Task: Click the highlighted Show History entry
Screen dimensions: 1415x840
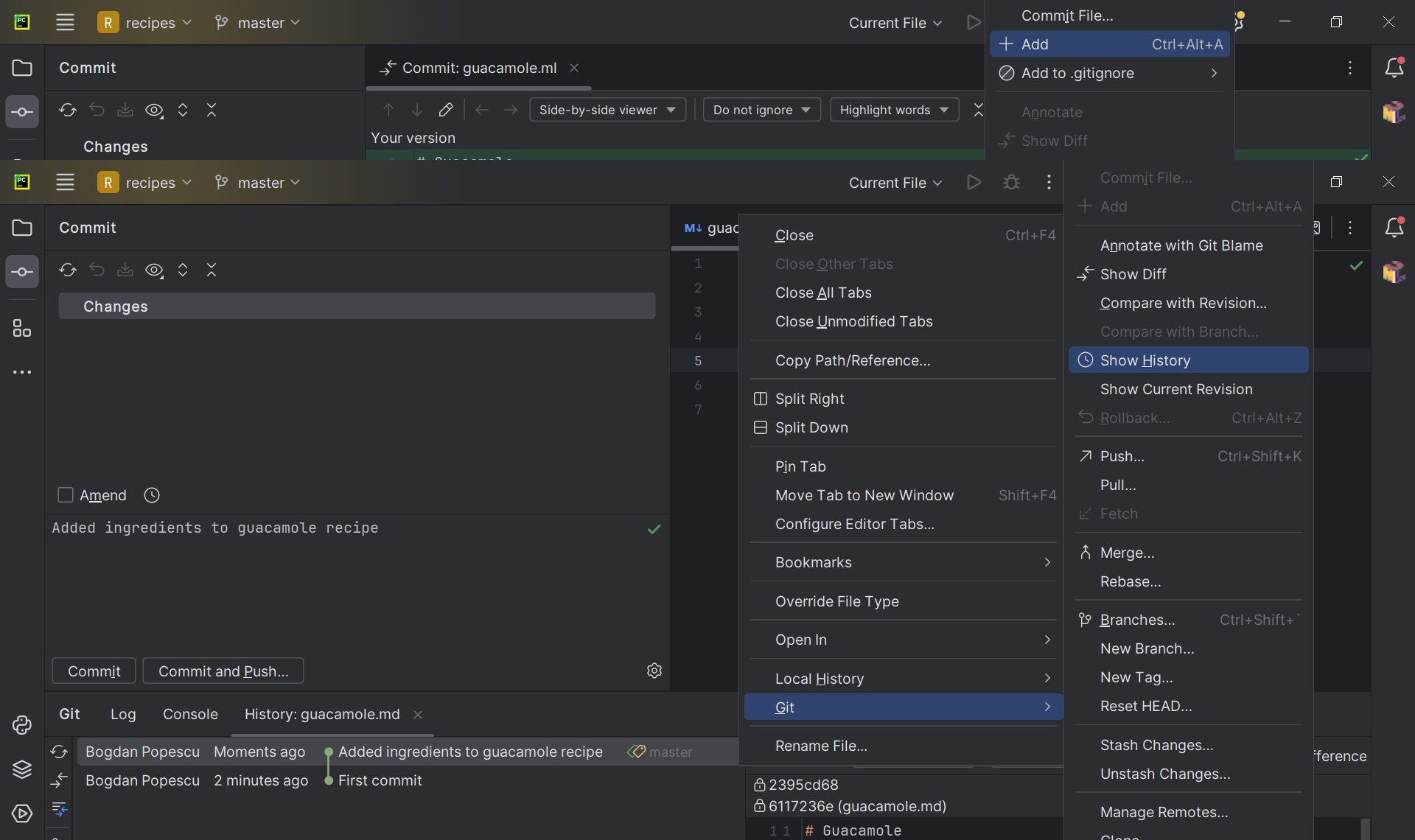Action: coord(1189,360)
